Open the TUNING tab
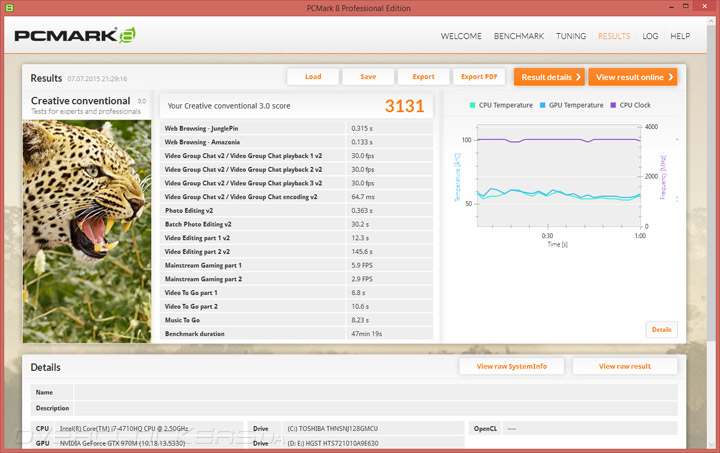 click(x=571, y=36)
